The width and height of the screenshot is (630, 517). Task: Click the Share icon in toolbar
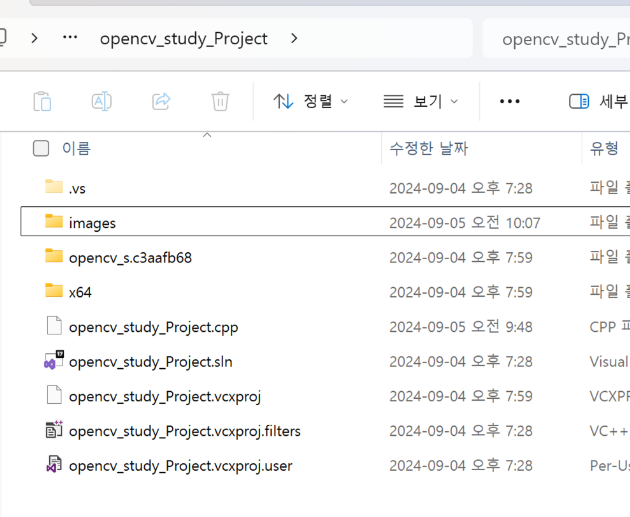(x=161, y=101)
